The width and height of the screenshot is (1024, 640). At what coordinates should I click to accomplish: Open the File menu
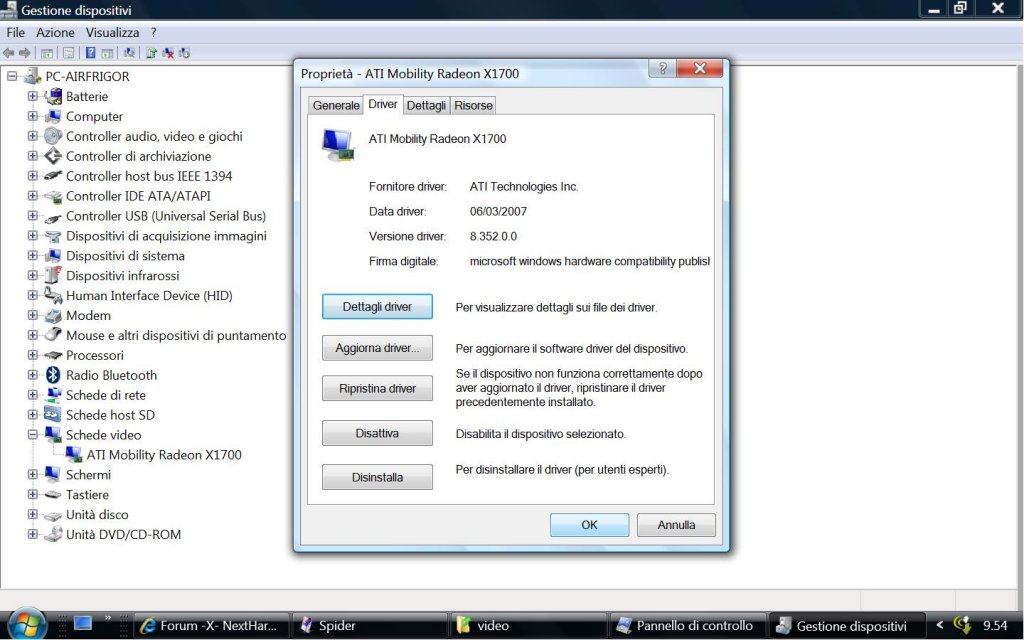point(16,33)
